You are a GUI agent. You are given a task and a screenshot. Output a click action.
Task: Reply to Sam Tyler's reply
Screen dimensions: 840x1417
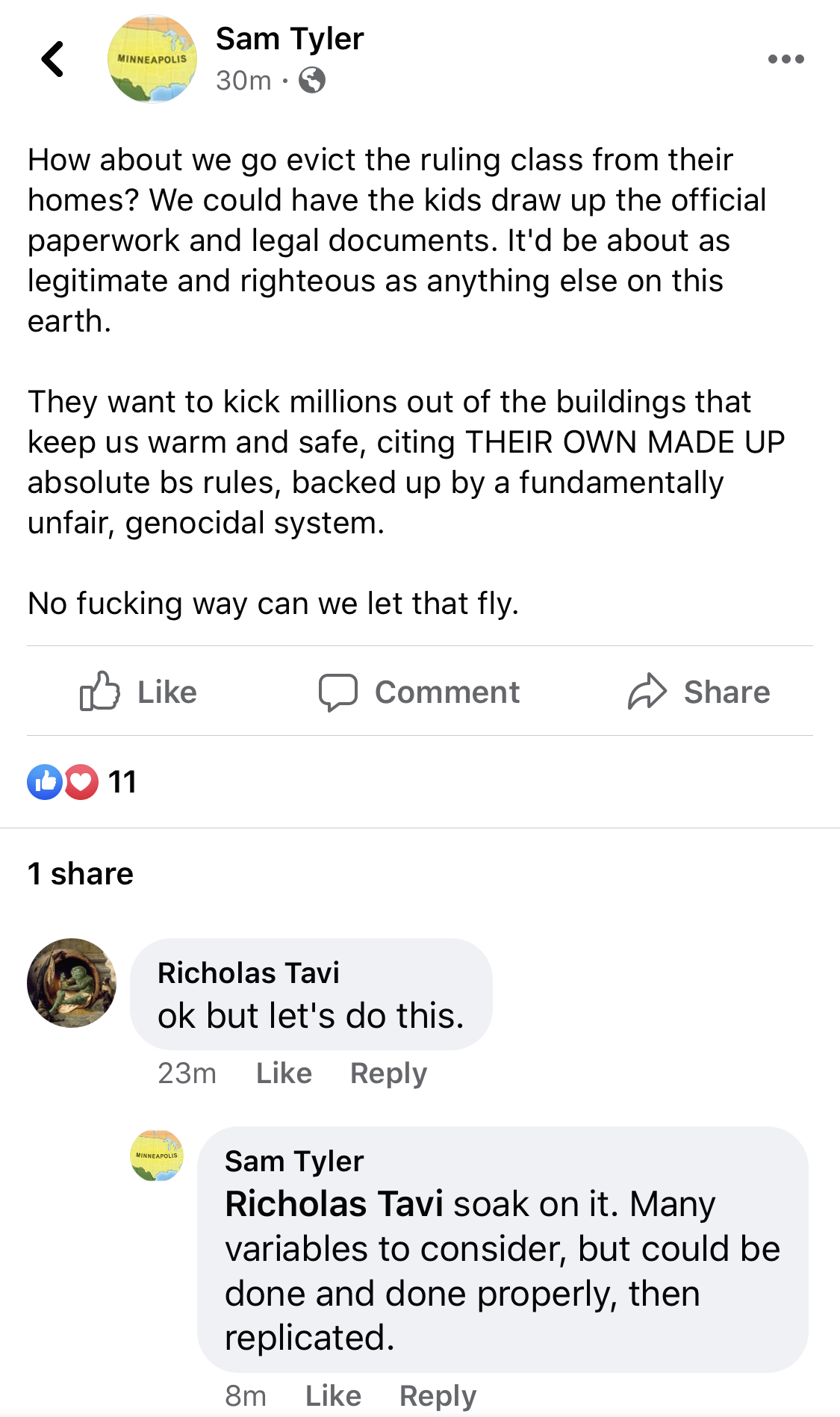pos(438,1396)
